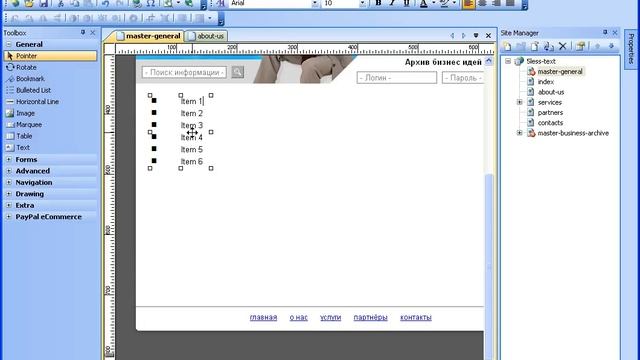Expand the PayPal eCommerce section
This screenshot has width=640, height=360.
(x=9, y=217)
